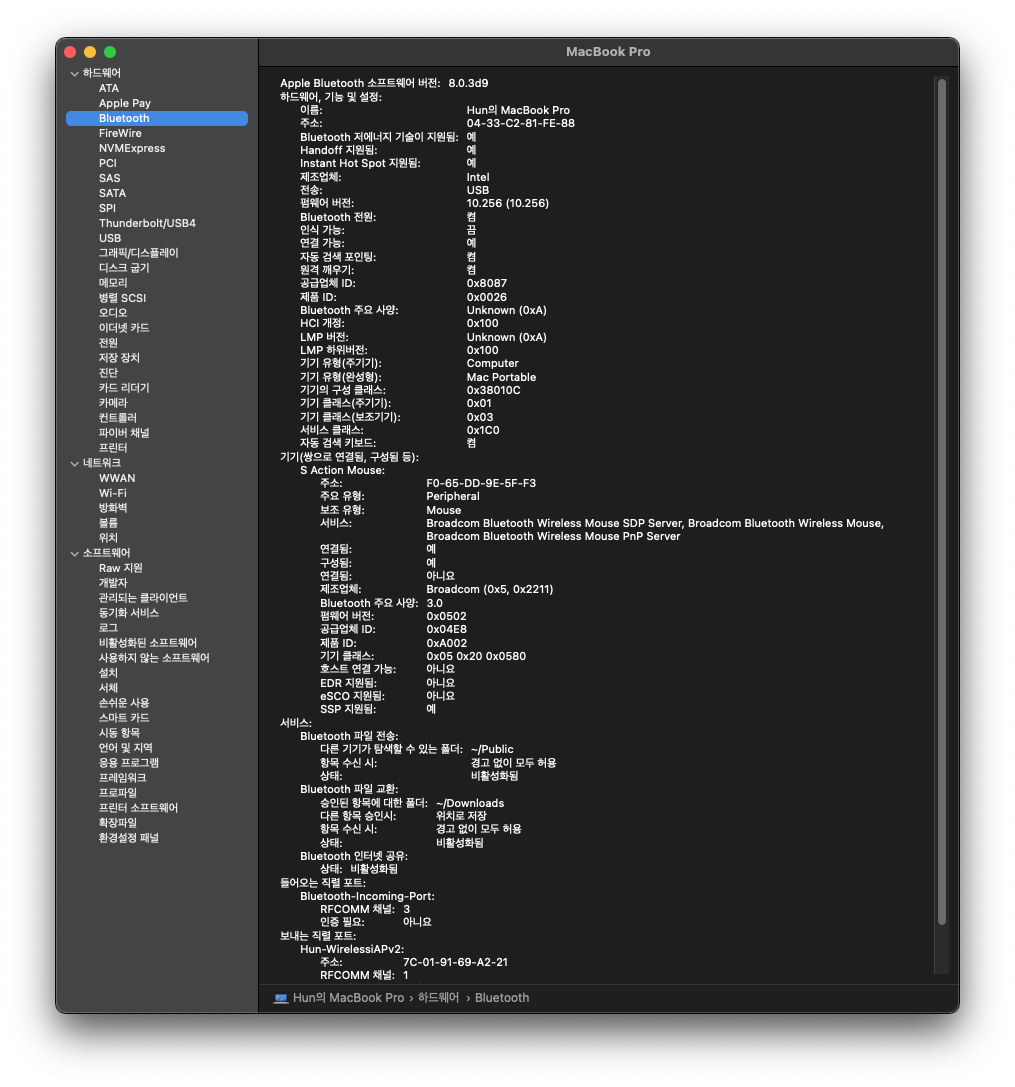
Task: Select 컨트롤러 entry
Action: click(118, 417)
